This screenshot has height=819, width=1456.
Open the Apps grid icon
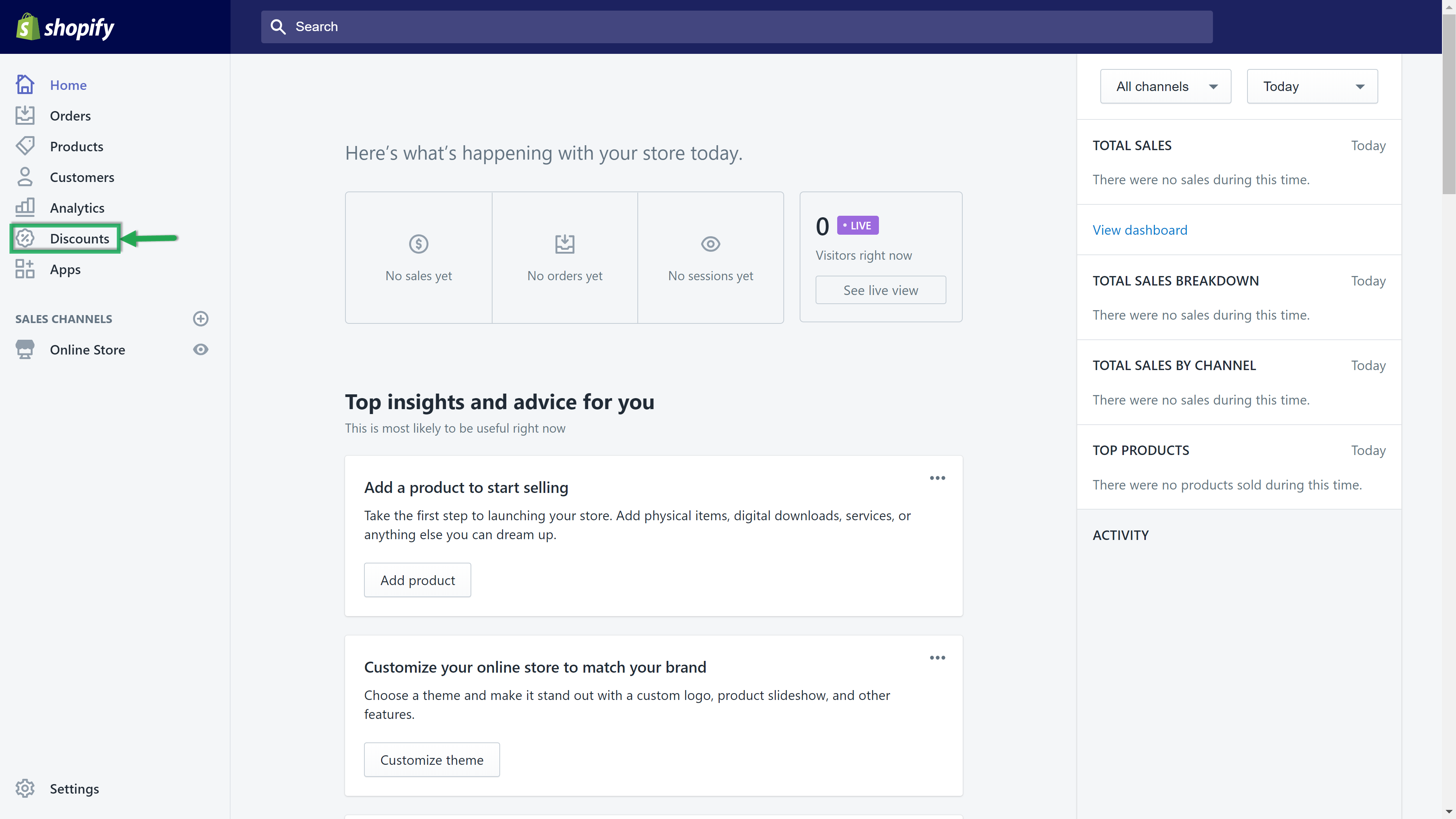tap(25, 269)
